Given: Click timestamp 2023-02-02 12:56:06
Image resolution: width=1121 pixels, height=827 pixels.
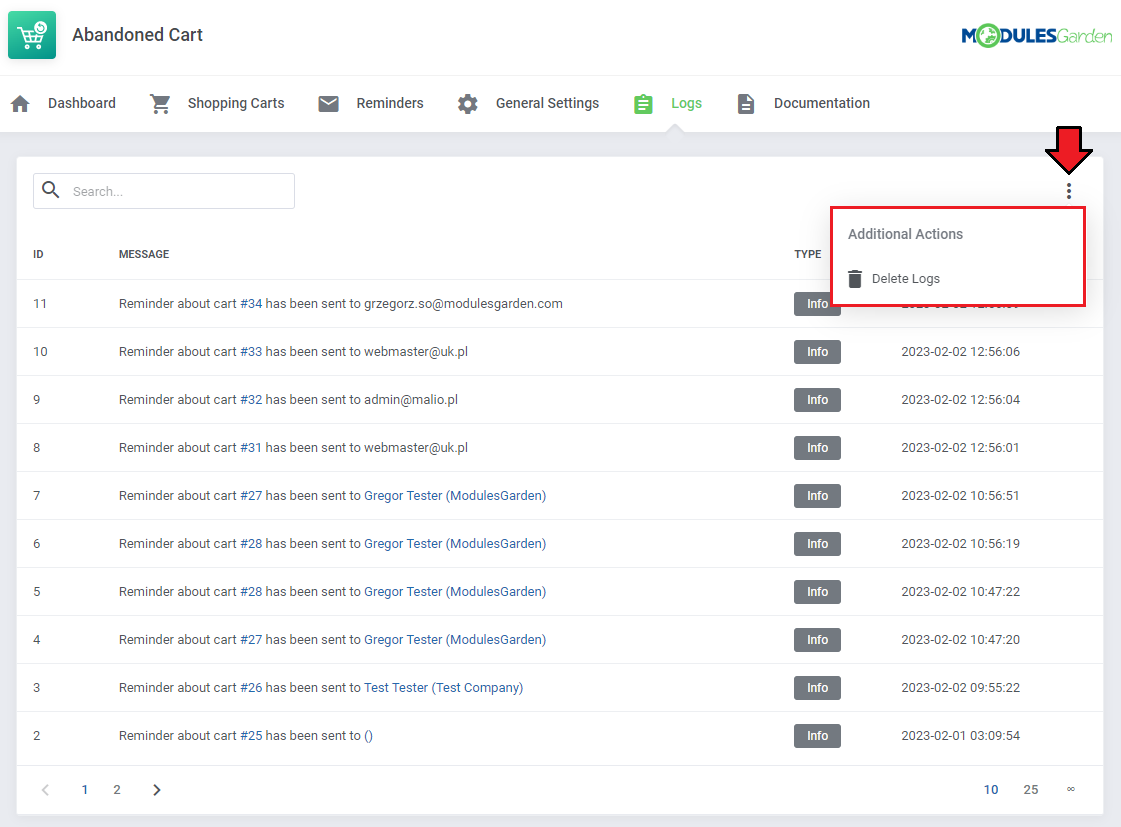Looking at the screenshot, I should tap(960, 352).
